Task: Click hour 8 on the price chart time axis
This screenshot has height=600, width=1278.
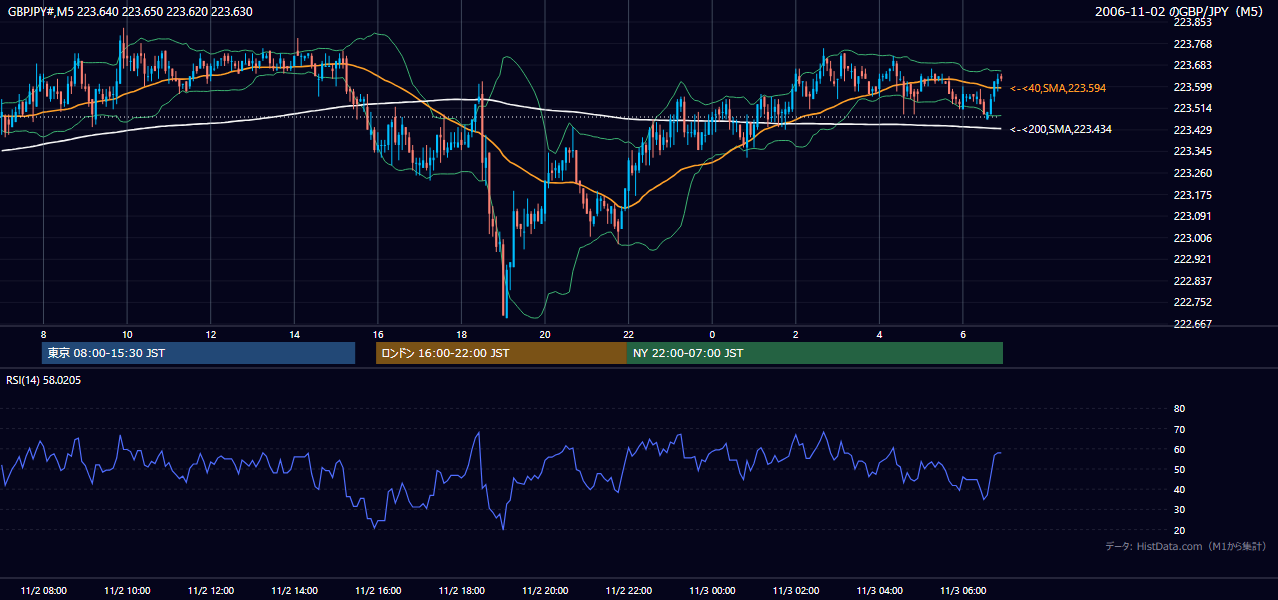Action: point(43,334)
